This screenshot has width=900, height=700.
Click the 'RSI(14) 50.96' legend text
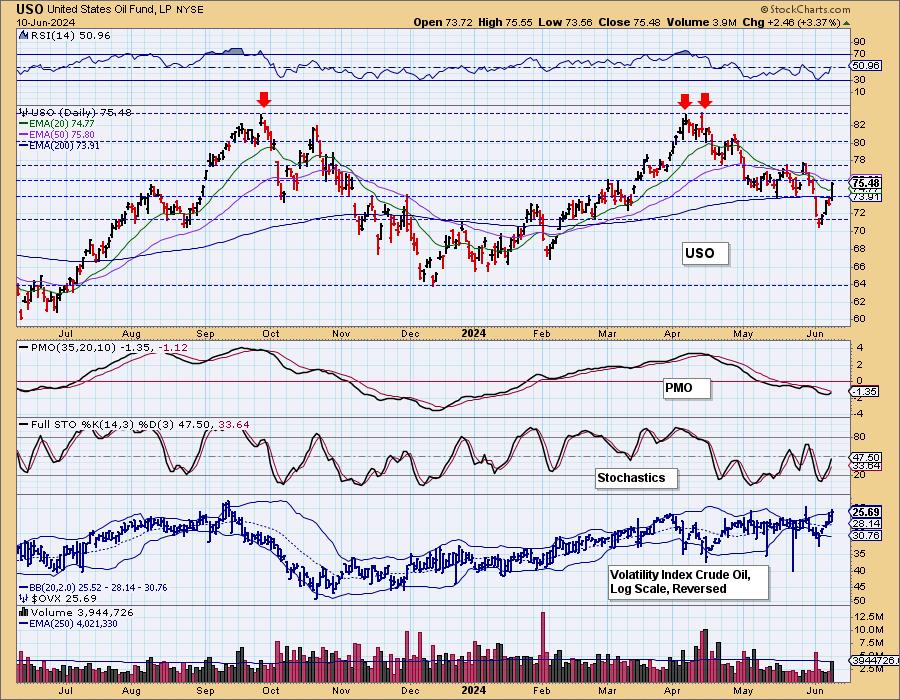click(70, 35)
